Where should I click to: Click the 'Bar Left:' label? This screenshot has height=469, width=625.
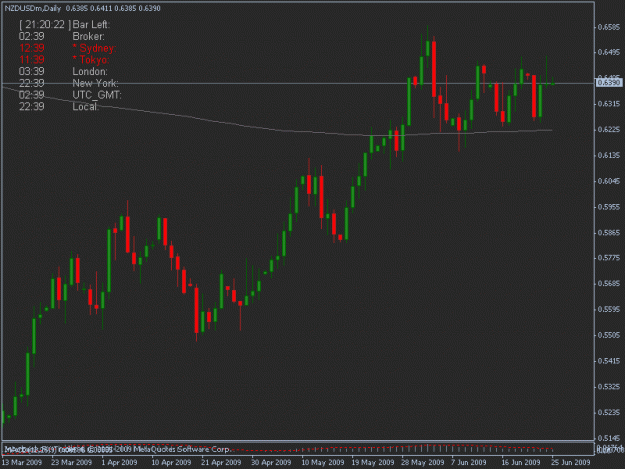pos(91,25)
